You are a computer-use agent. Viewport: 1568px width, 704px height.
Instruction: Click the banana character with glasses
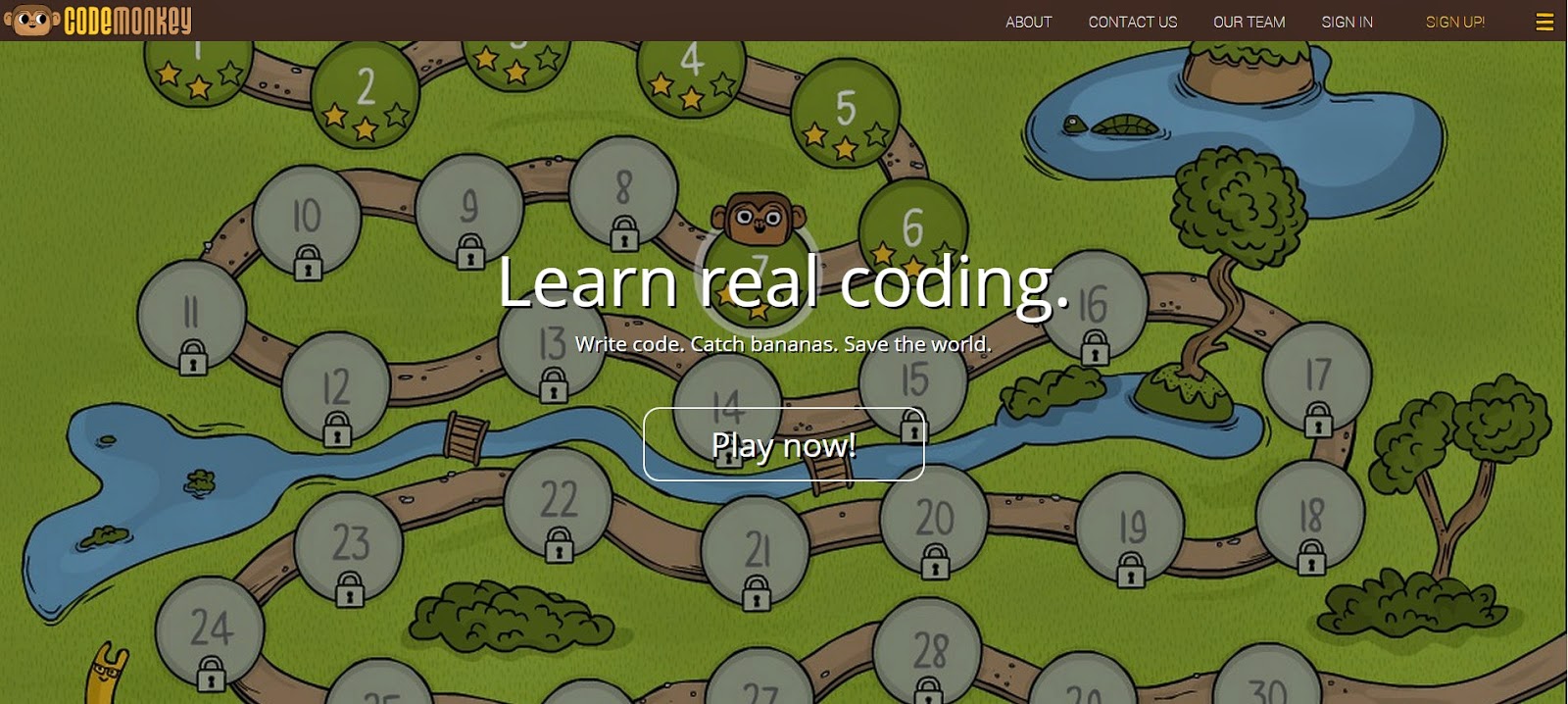pyautogui.click(x=108, y=675)
